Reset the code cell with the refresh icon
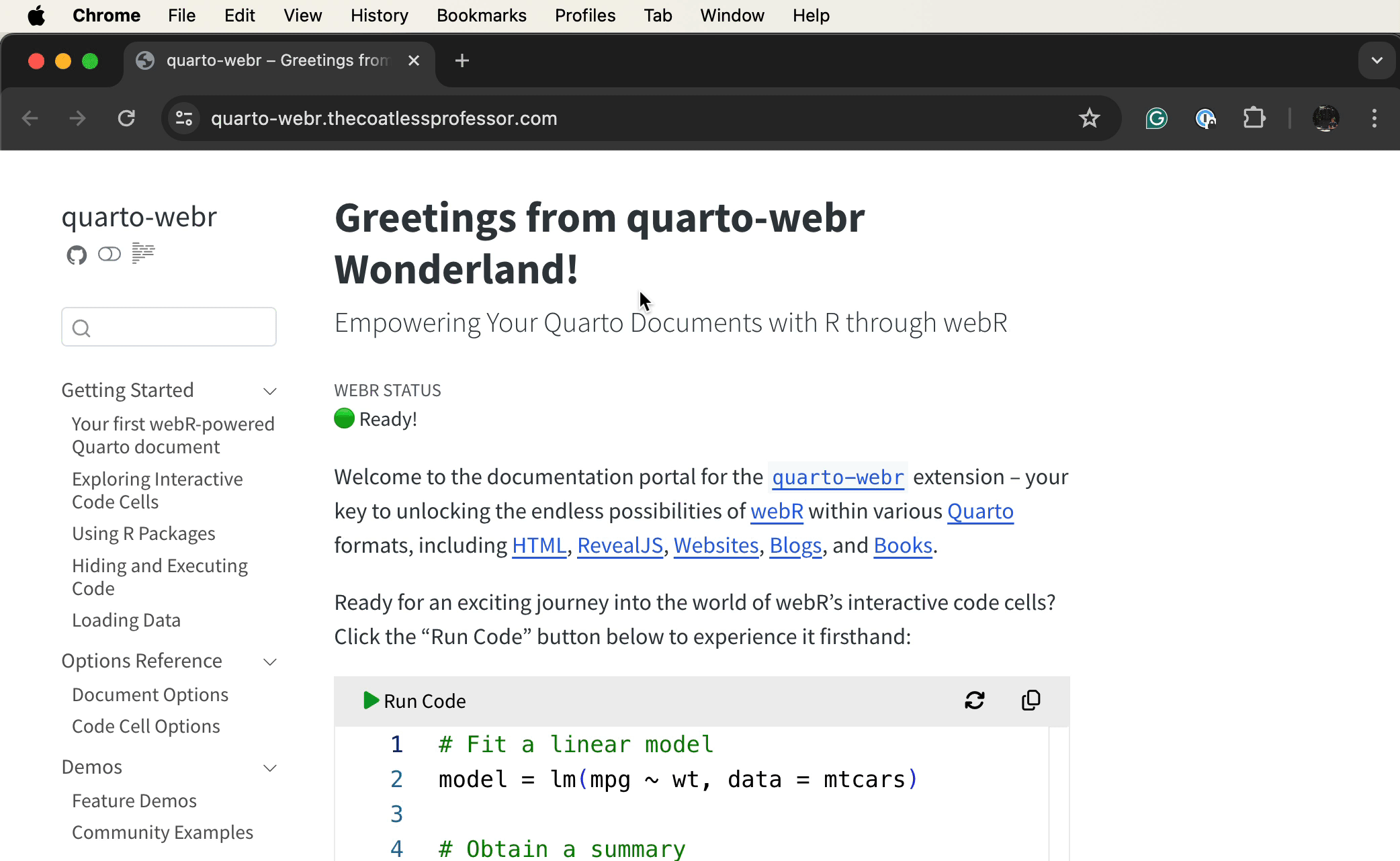Image resolution: width=1400 pixels, height=861 pixels. coord(974,700)
